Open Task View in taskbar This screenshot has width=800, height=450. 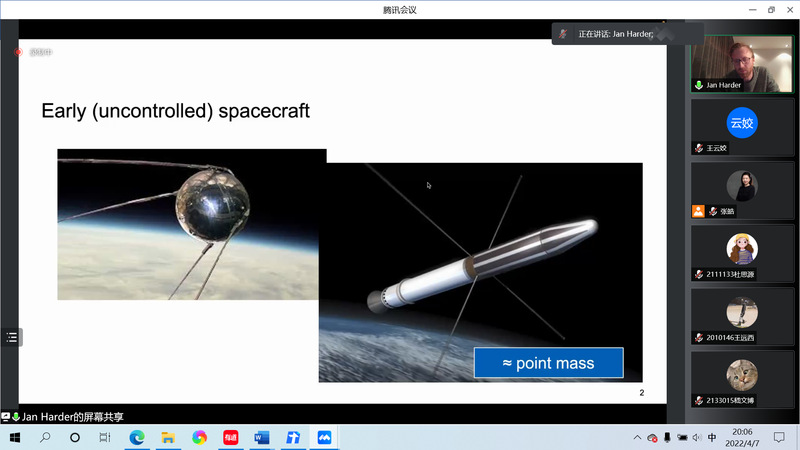[x=105, y=438]
